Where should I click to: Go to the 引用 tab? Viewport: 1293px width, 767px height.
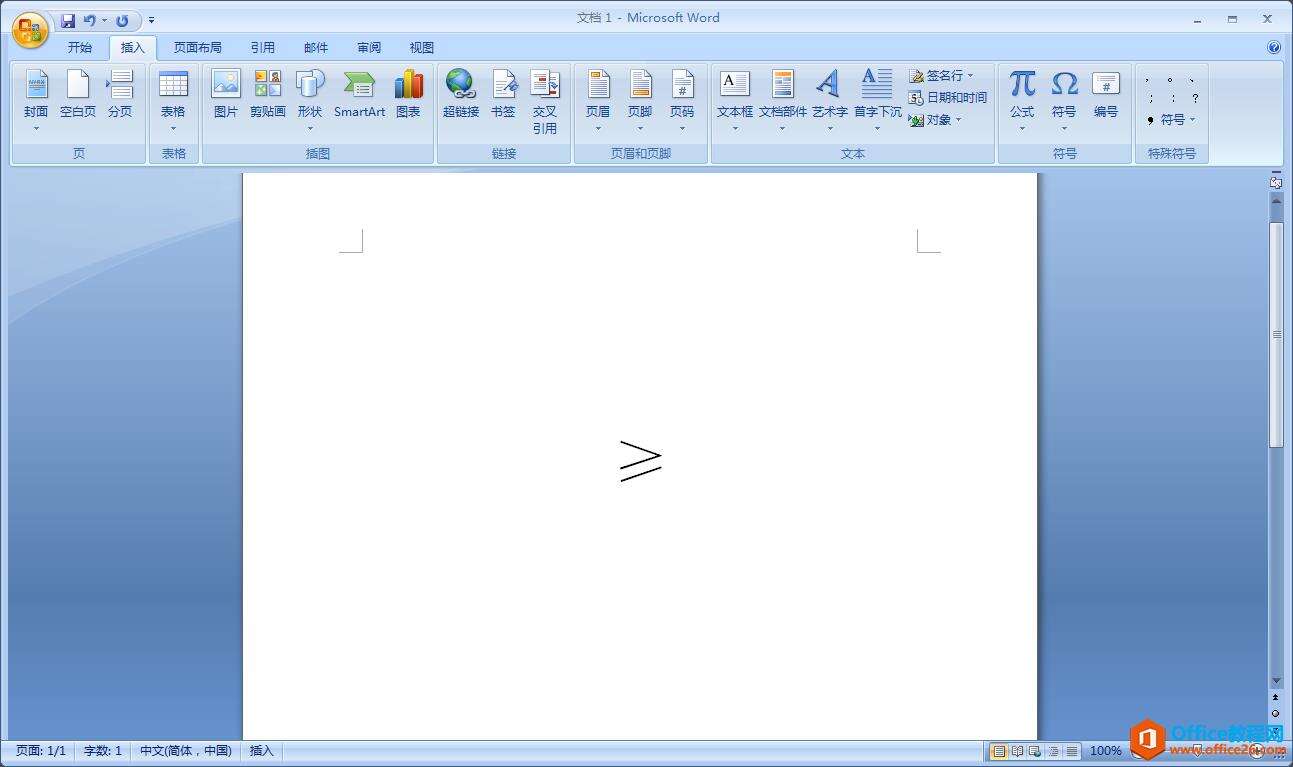point(263,47)
